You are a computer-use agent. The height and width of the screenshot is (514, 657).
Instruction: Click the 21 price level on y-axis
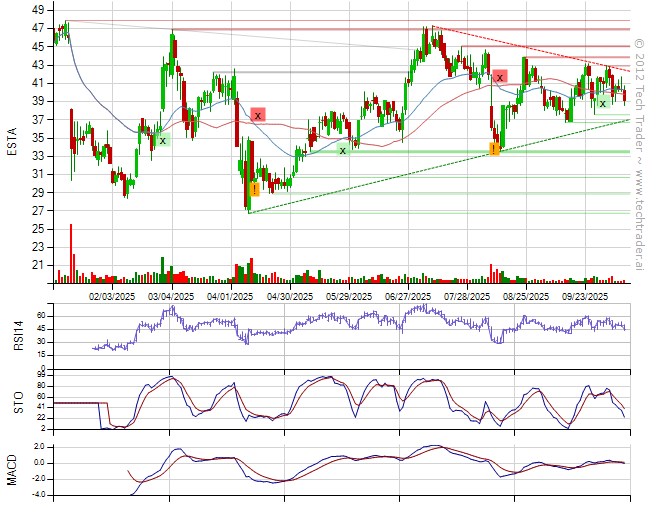pyautogui.click(x=37, y=265)
